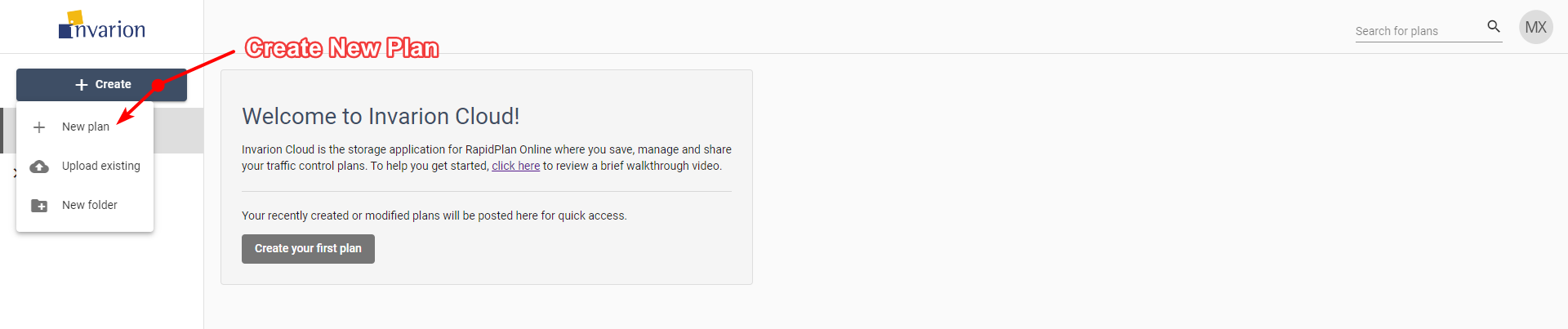Open the Create dropdown button
Screen dimensions: 1568x329
(x=101, y=85)
